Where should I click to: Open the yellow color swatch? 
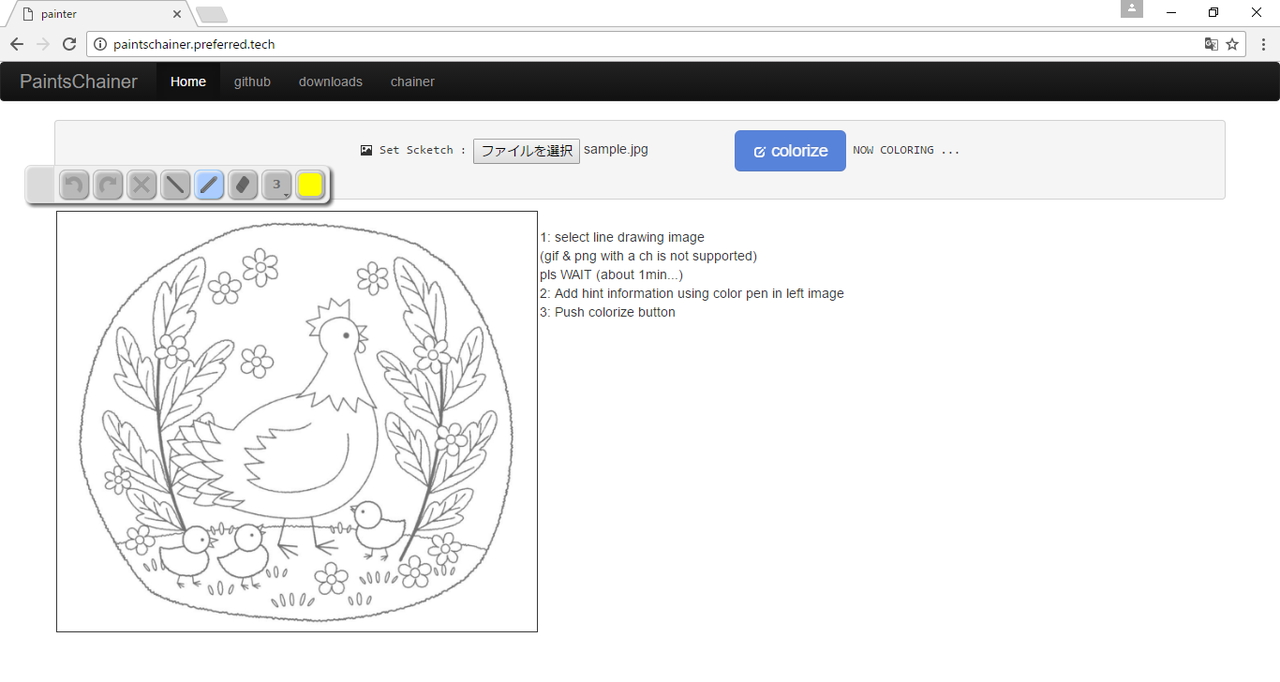point(311,185)
